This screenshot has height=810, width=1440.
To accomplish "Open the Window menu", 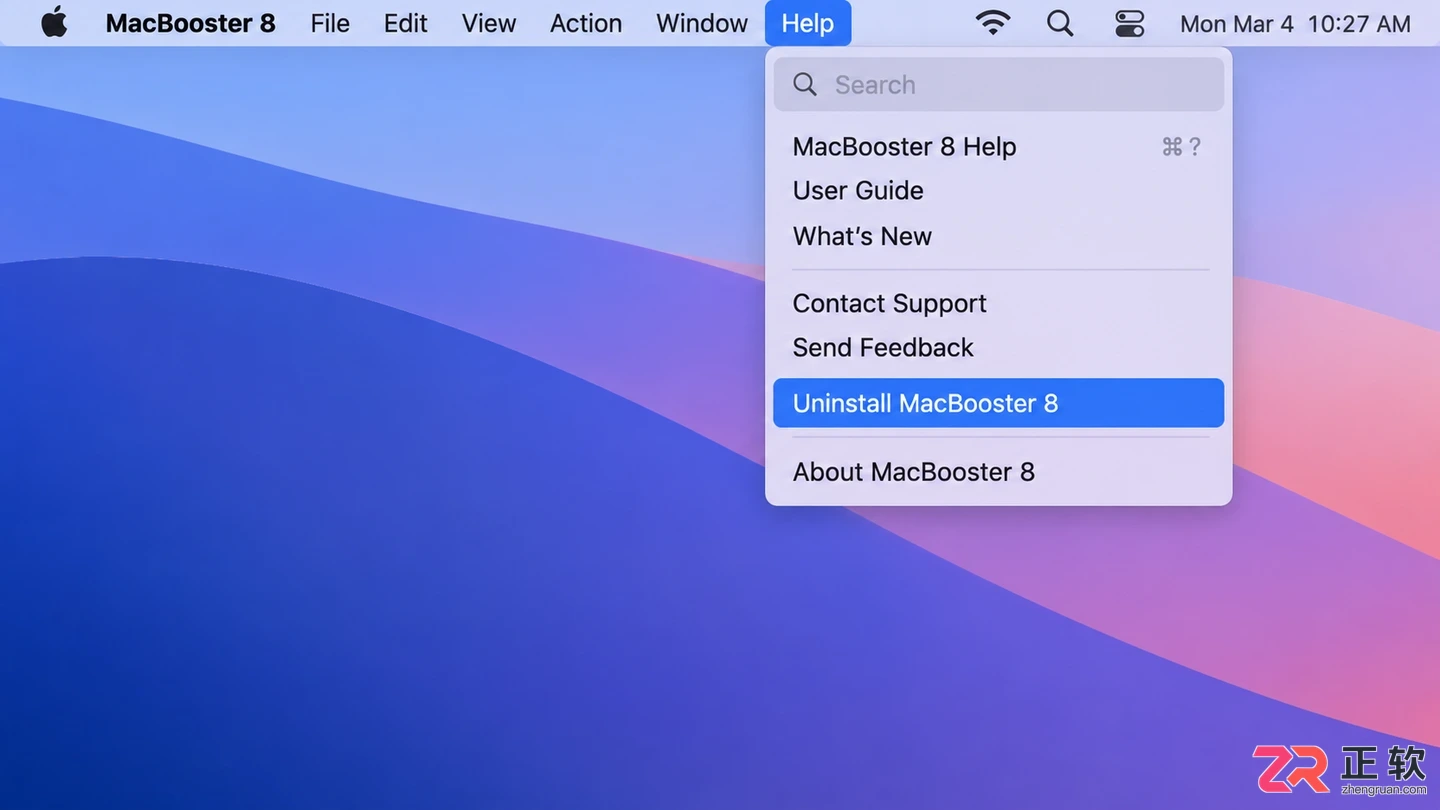I will [702, 23].
